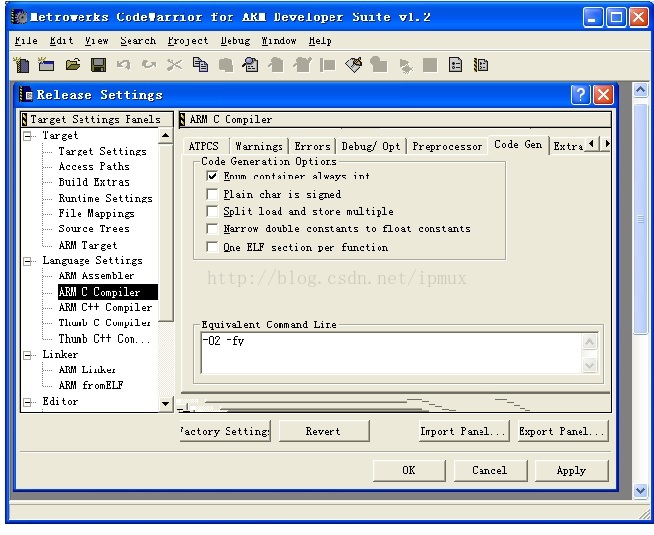The height and width of the screenshot is (535, 654).
Task: Open the Help menu
Action: (x=320, y=41)
